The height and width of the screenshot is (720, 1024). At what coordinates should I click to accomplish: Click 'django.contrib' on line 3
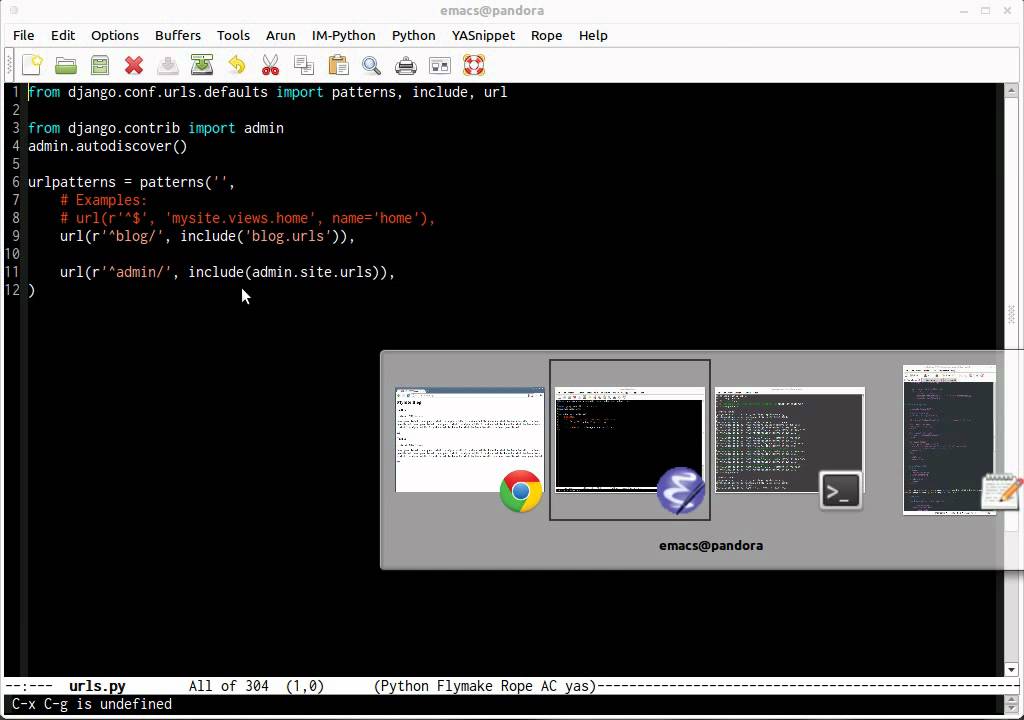(x=124, y=128)
